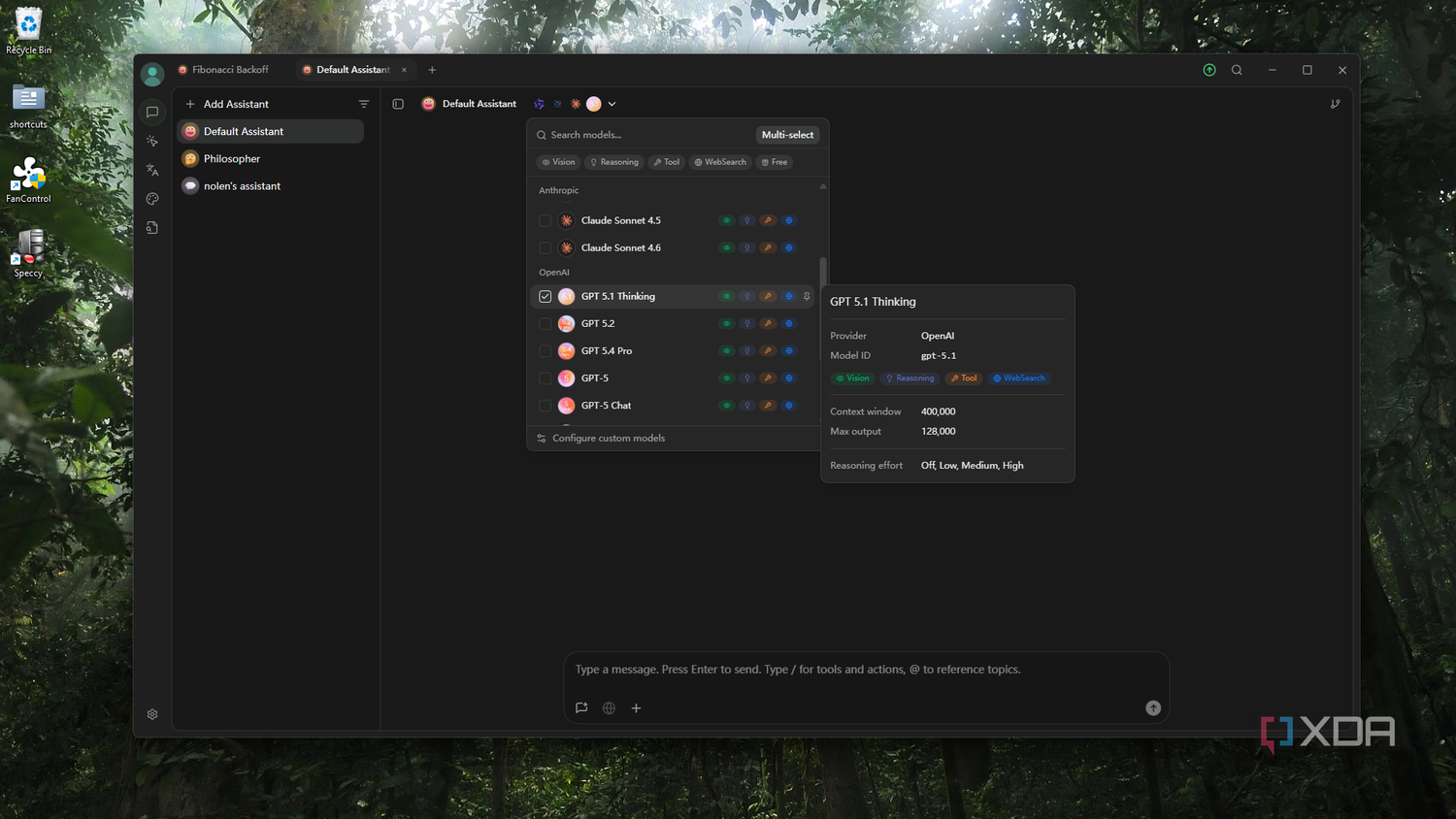
Task: Toggle the web search globe in message box
Action: 609,708
